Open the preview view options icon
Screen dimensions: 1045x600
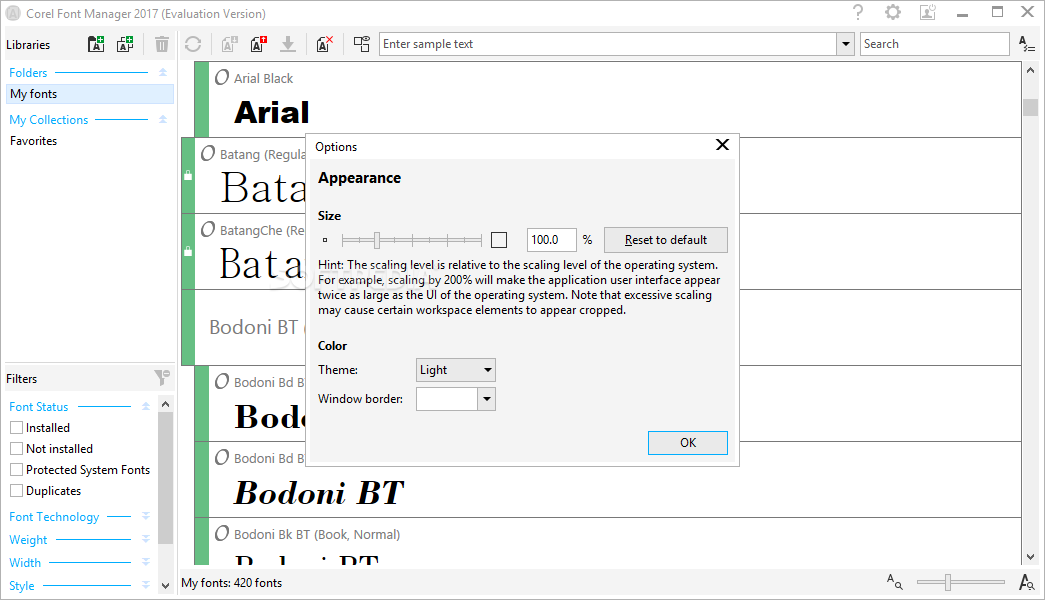[362, 44]
